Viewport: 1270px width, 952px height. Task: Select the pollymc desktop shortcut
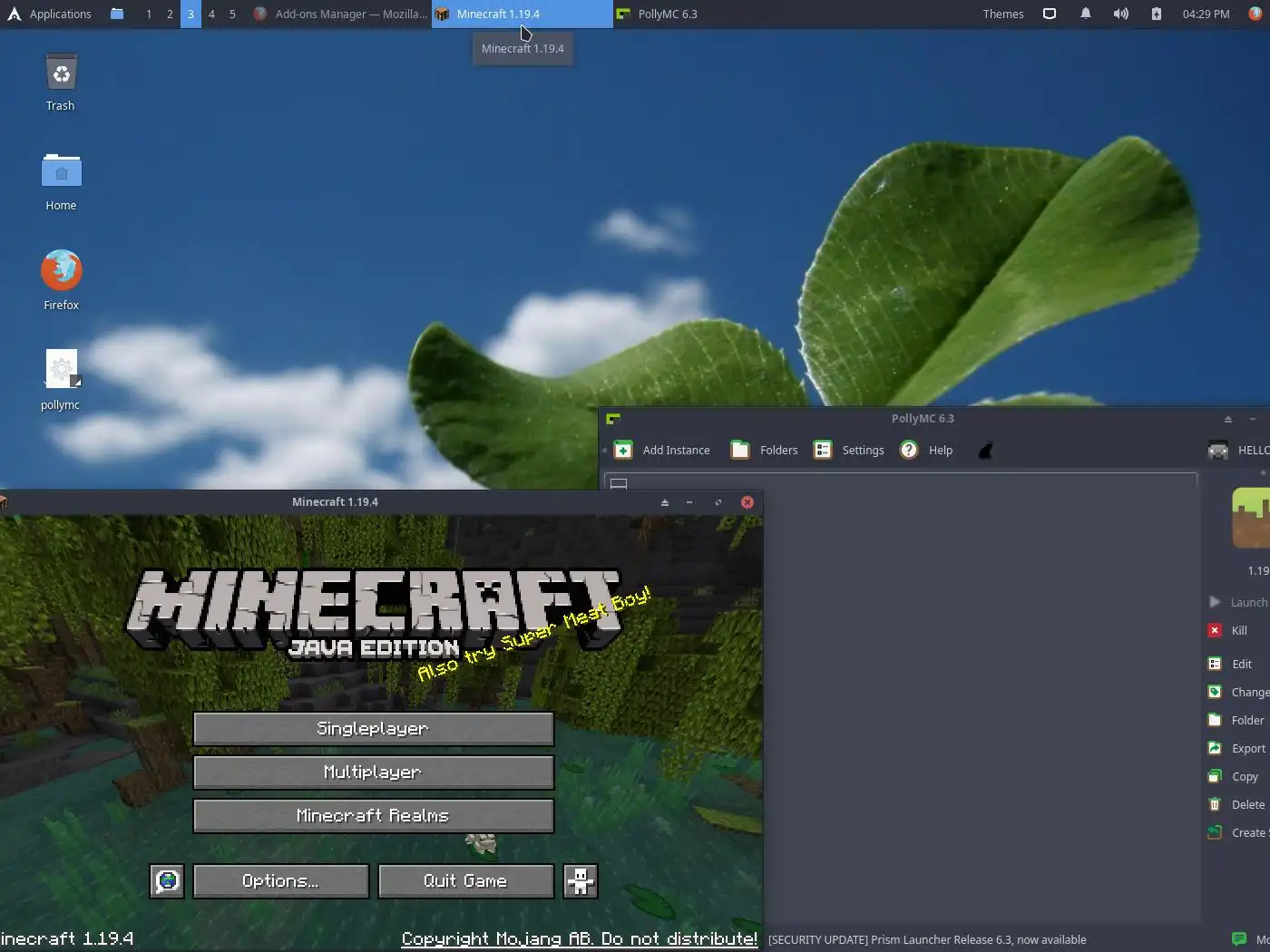tap(61, 381)
